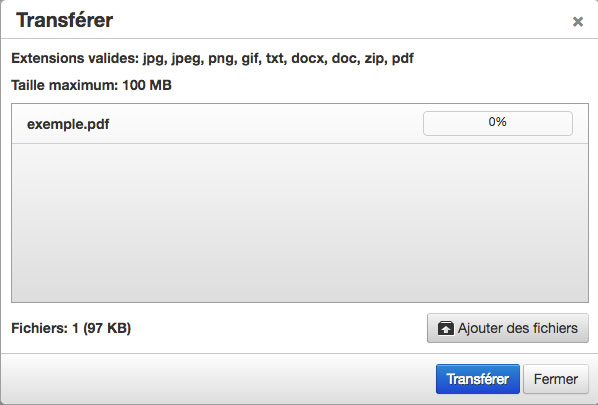Click the jpeg entry in the valid extensions list
The width and height of the screenshot is (598, 405).
(x=187, y=59)
